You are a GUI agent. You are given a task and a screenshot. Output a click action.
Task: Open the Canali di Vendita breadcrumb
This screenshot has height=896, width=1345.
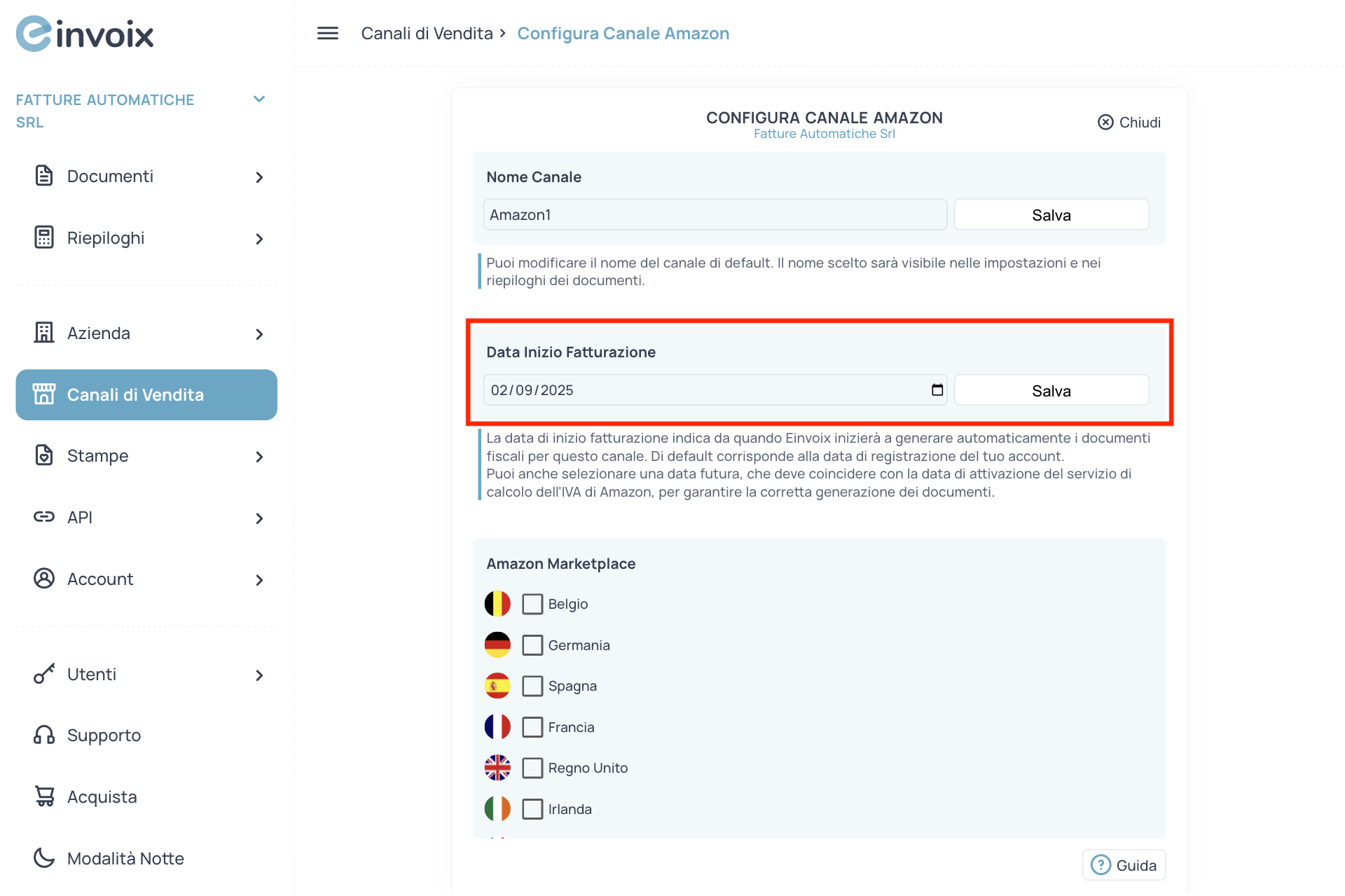coord(427,33)
